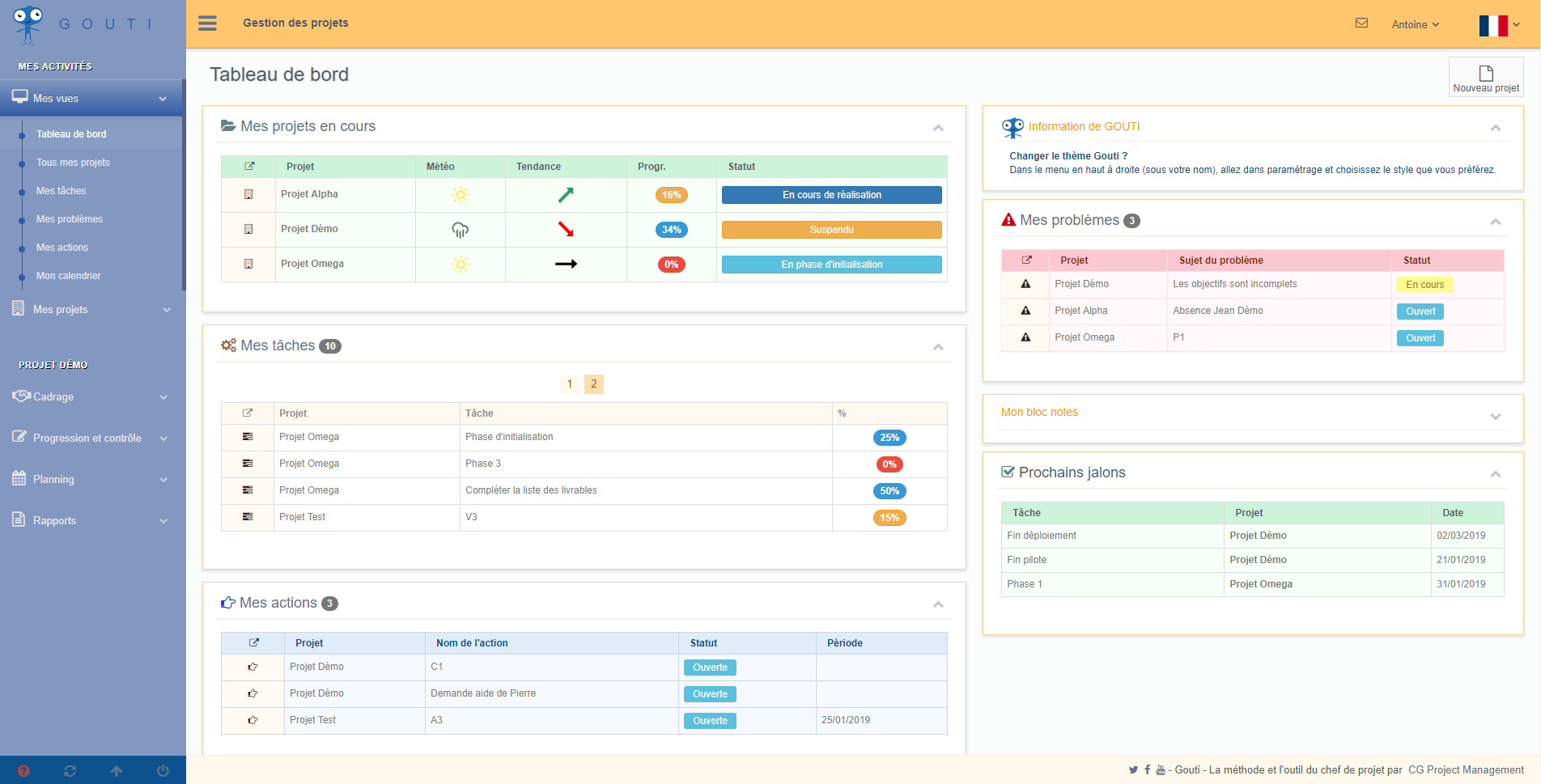This screenshot has width=1541, height=784.
Task: Expand Mon bloc notes panel
Action: tap(1496, 417)
